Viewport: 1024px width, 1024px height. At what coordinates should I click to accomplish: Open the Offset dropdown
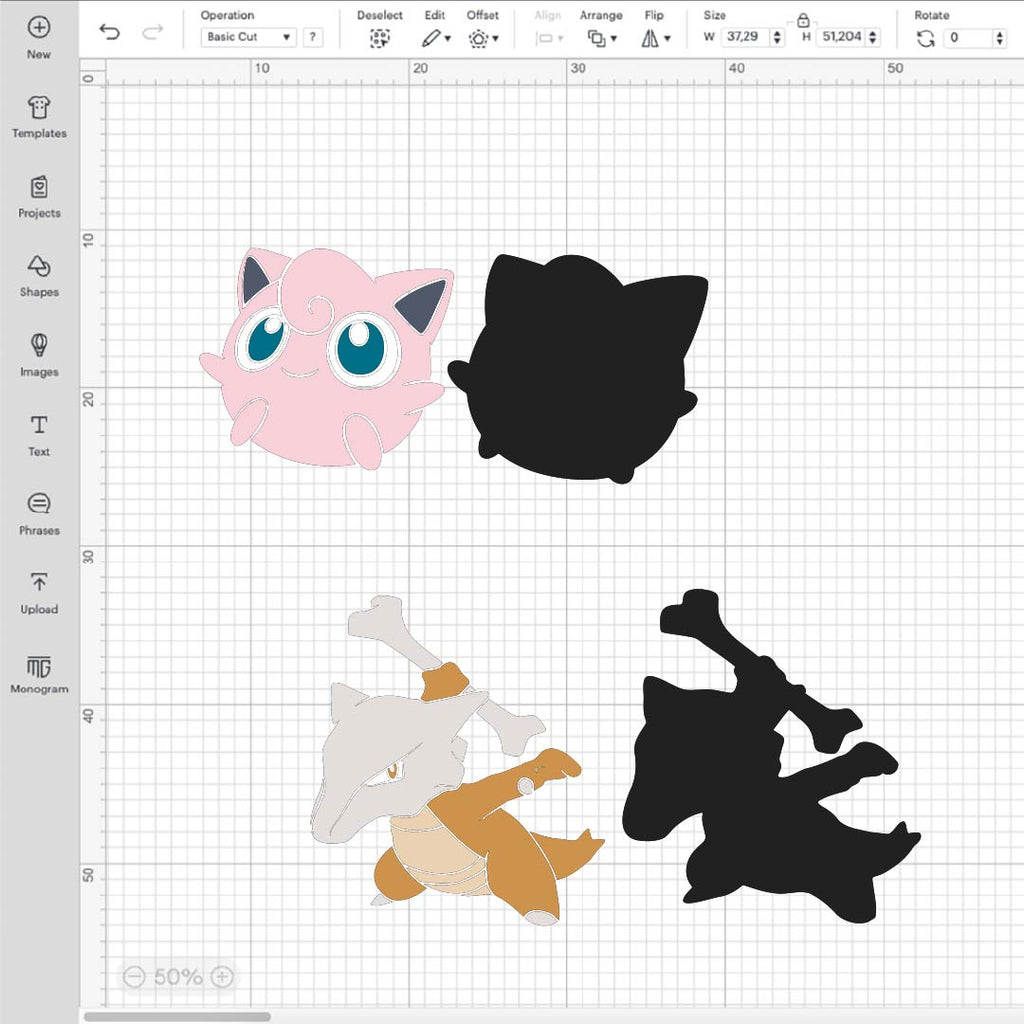[483, 38]
